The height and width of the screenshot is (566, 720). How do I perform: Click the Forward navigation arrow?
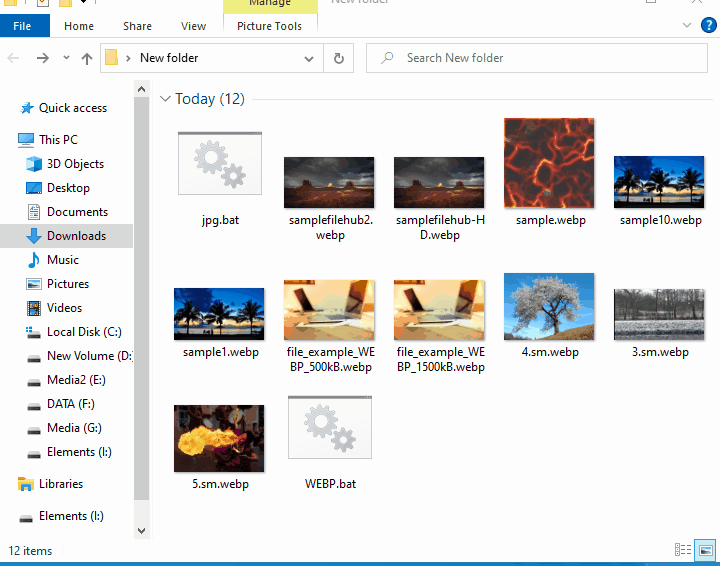42,58
